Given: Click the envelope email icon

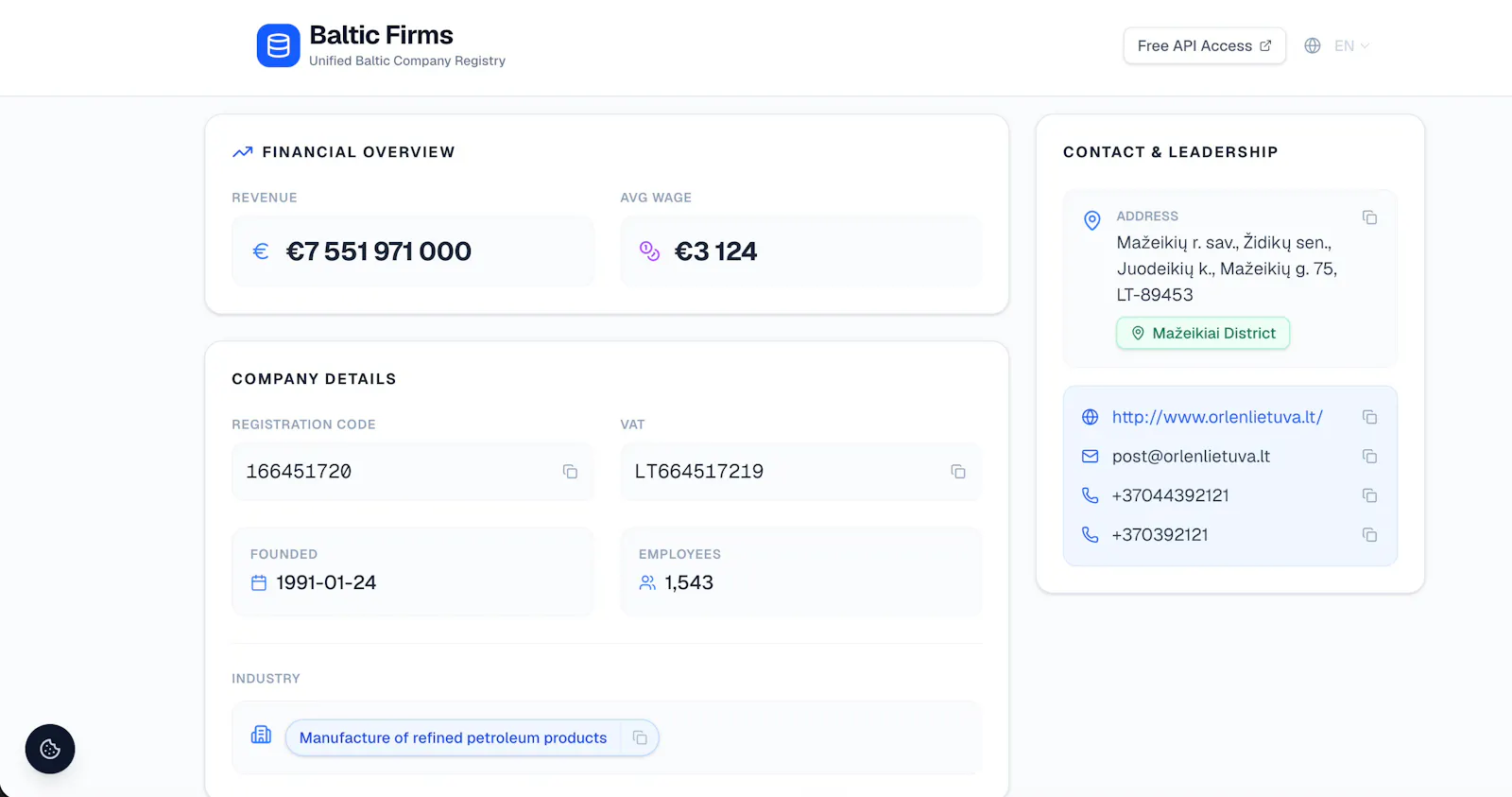Looking at the screenshot, I should pos(1090,457).
